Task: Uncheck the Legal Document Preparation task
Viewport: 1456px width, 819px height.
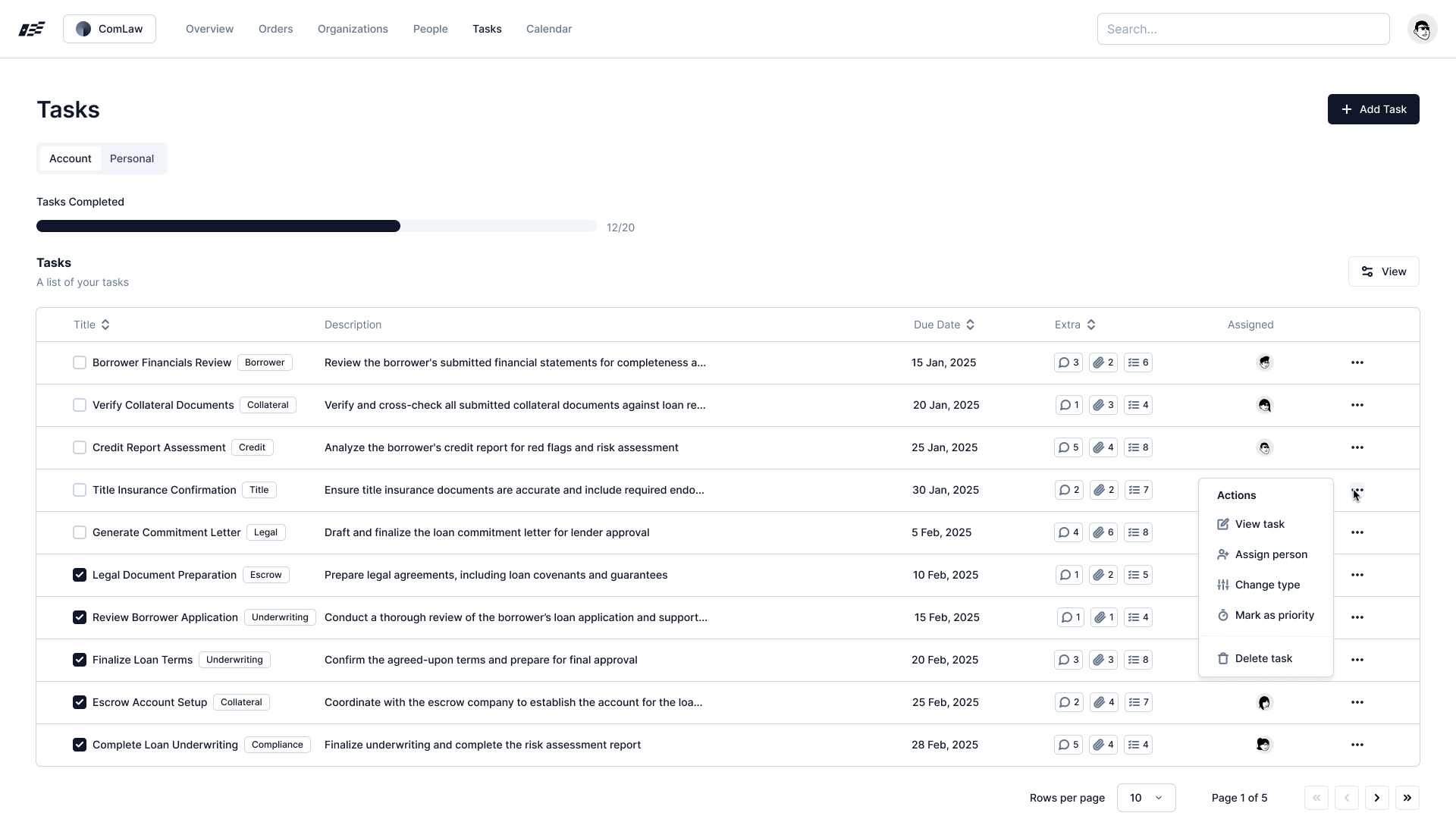Action: point(80,575)
